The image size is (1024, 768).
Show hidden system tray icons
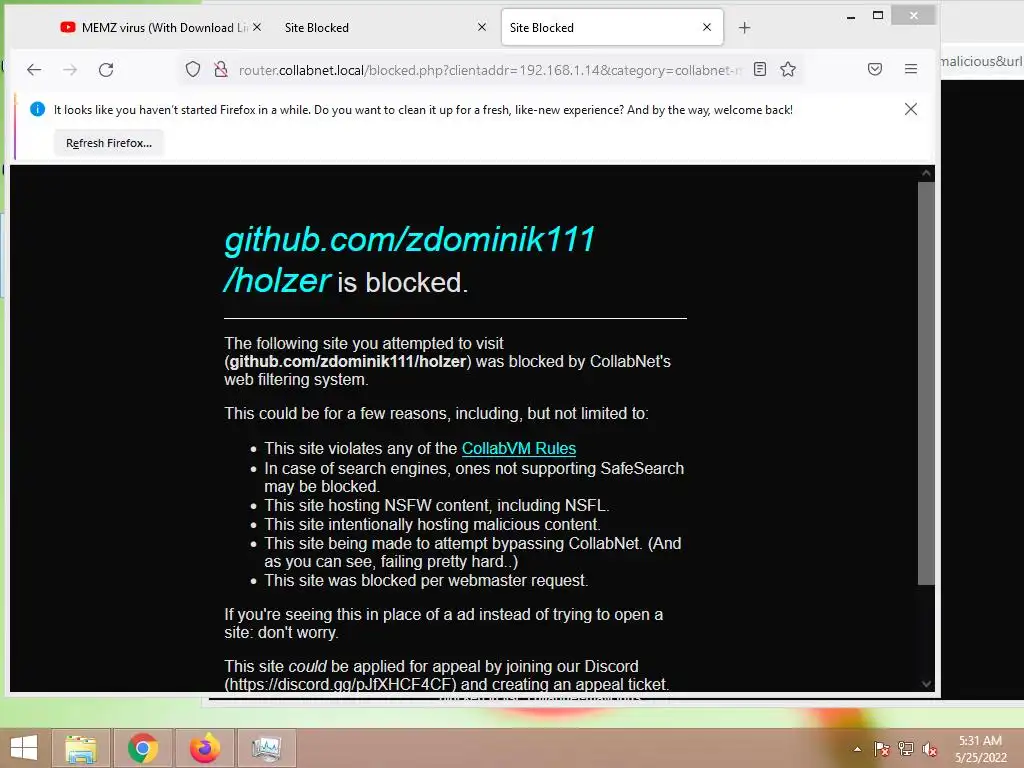(857, 749)
